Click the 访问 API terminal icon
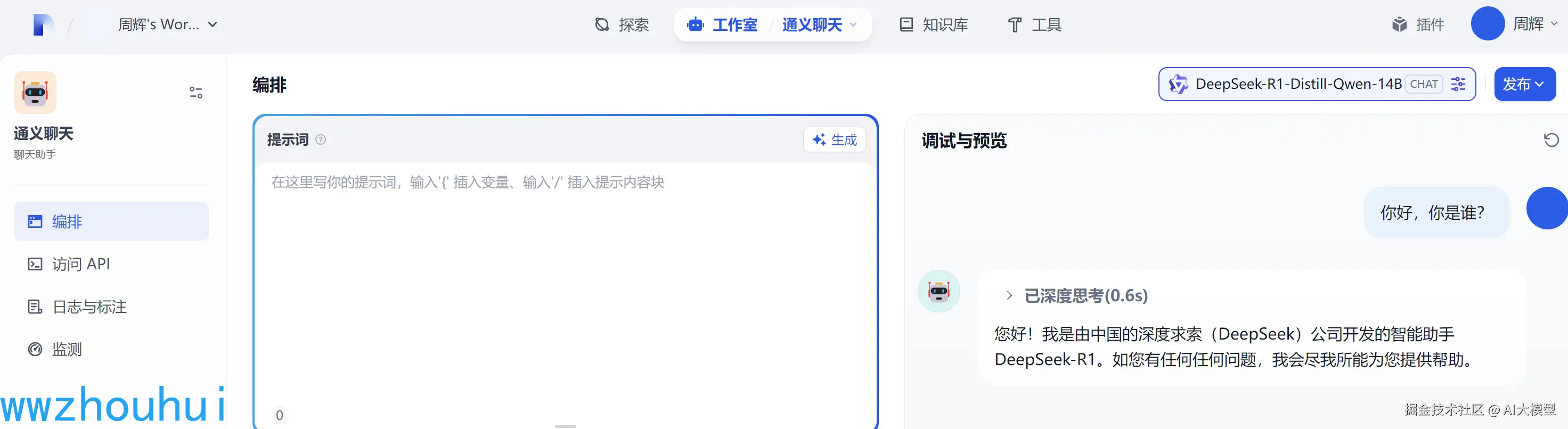The image size is (1568, 429). click(x=35, y=264)
